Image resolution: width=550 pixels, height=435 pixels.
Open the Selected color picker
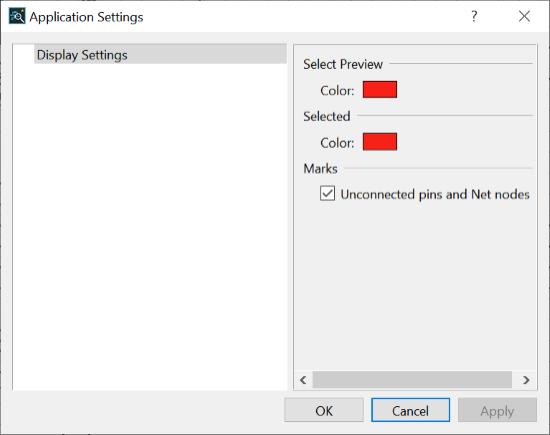(x=380, y=141)
